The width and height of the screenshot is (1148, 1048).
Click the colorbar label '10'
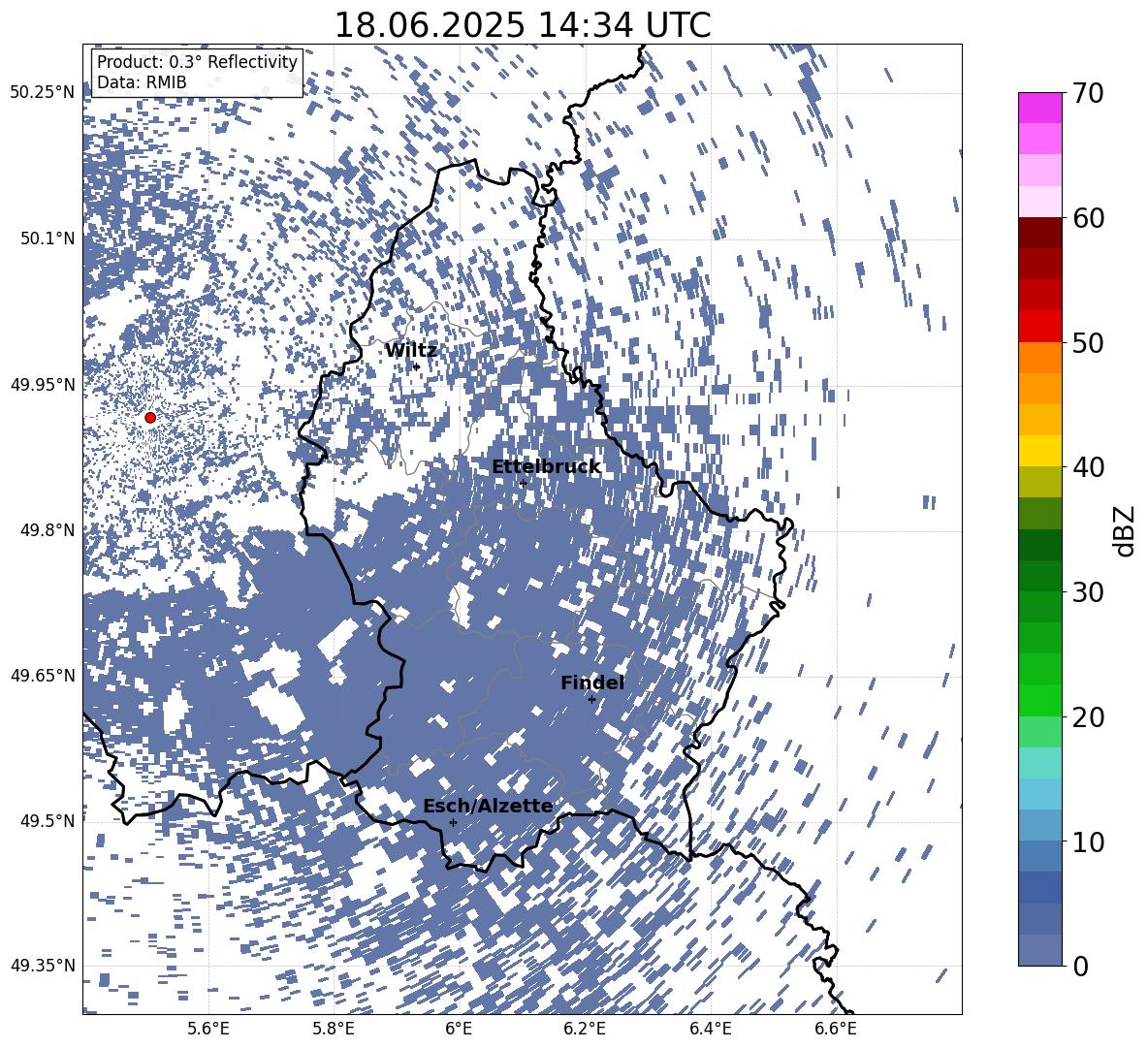(1088, 842)
